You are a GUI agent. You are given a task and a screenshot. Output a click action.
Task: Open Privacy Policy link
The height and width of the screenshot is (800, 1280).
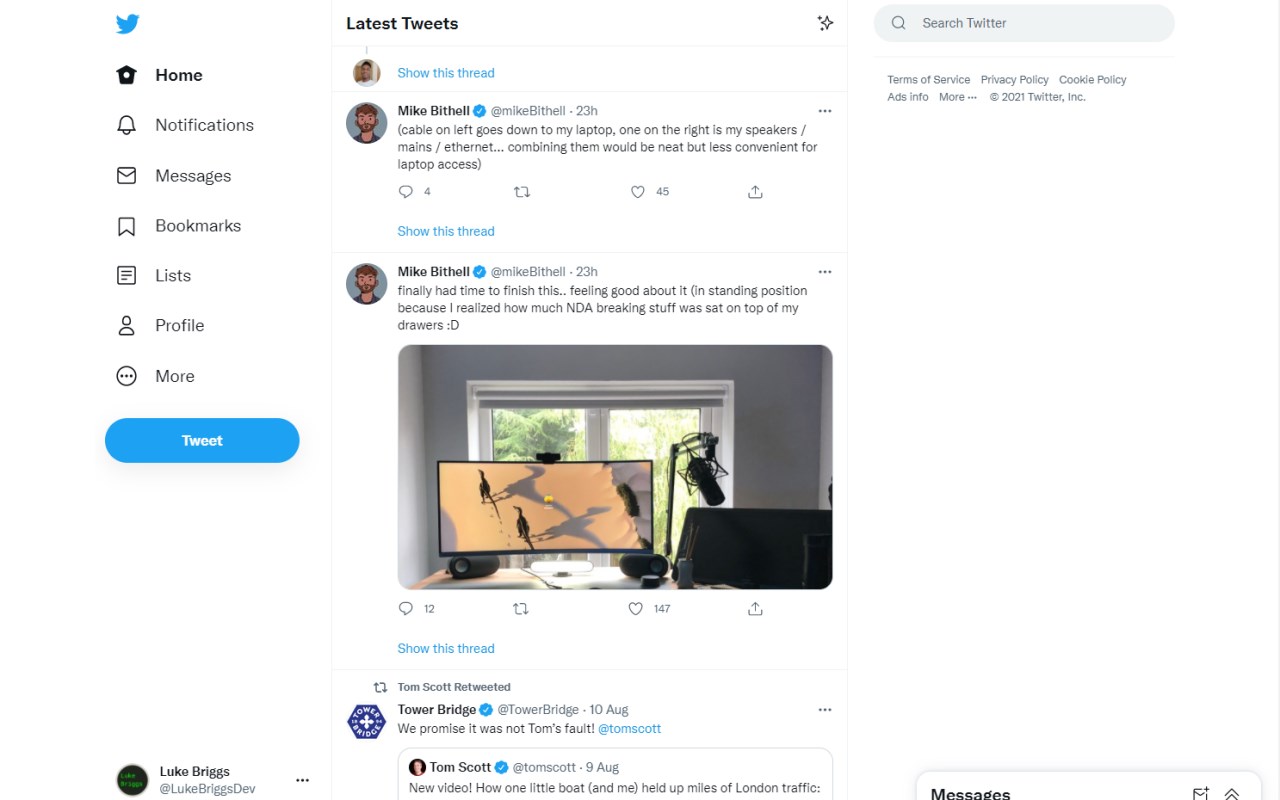point(1014,80)
